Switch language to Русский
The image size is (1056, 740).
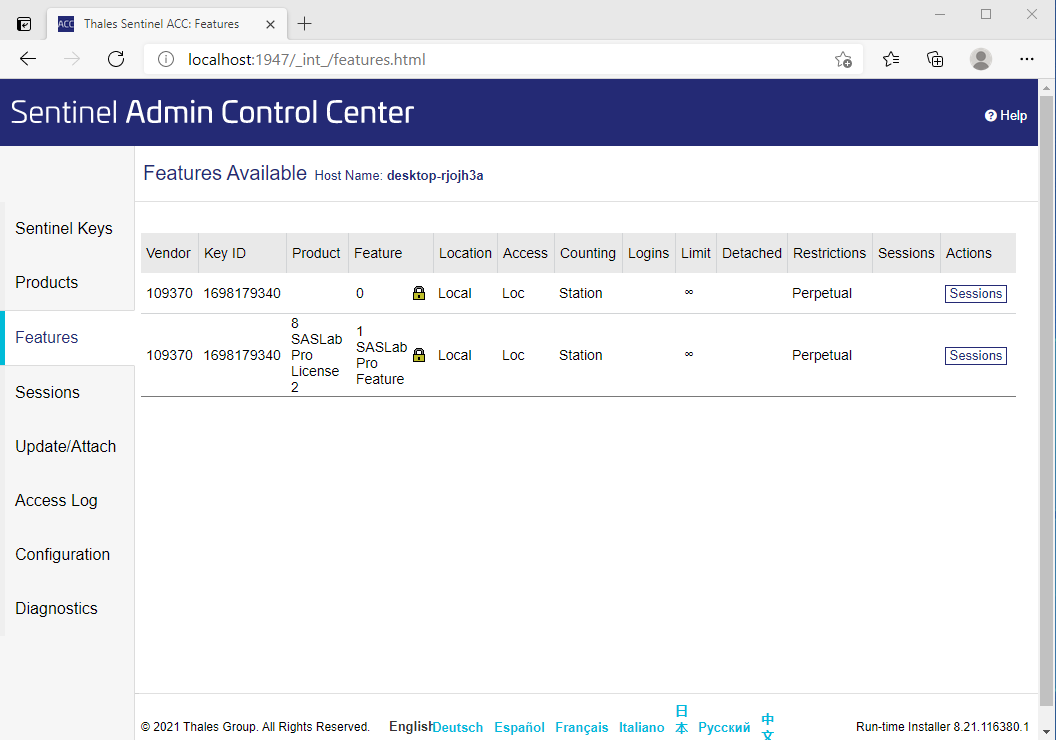coord(724,727)
